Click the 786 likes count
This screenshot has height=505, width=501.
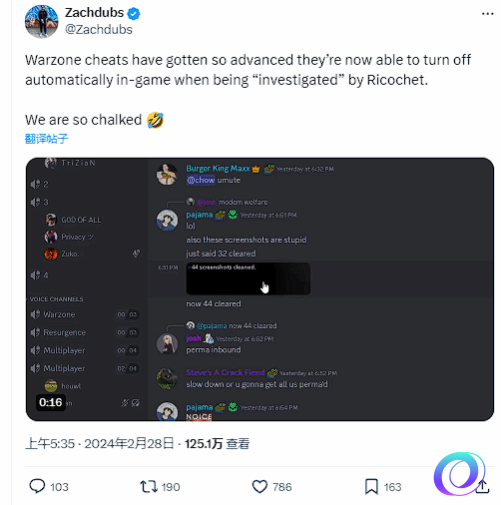tap(282, 487)
